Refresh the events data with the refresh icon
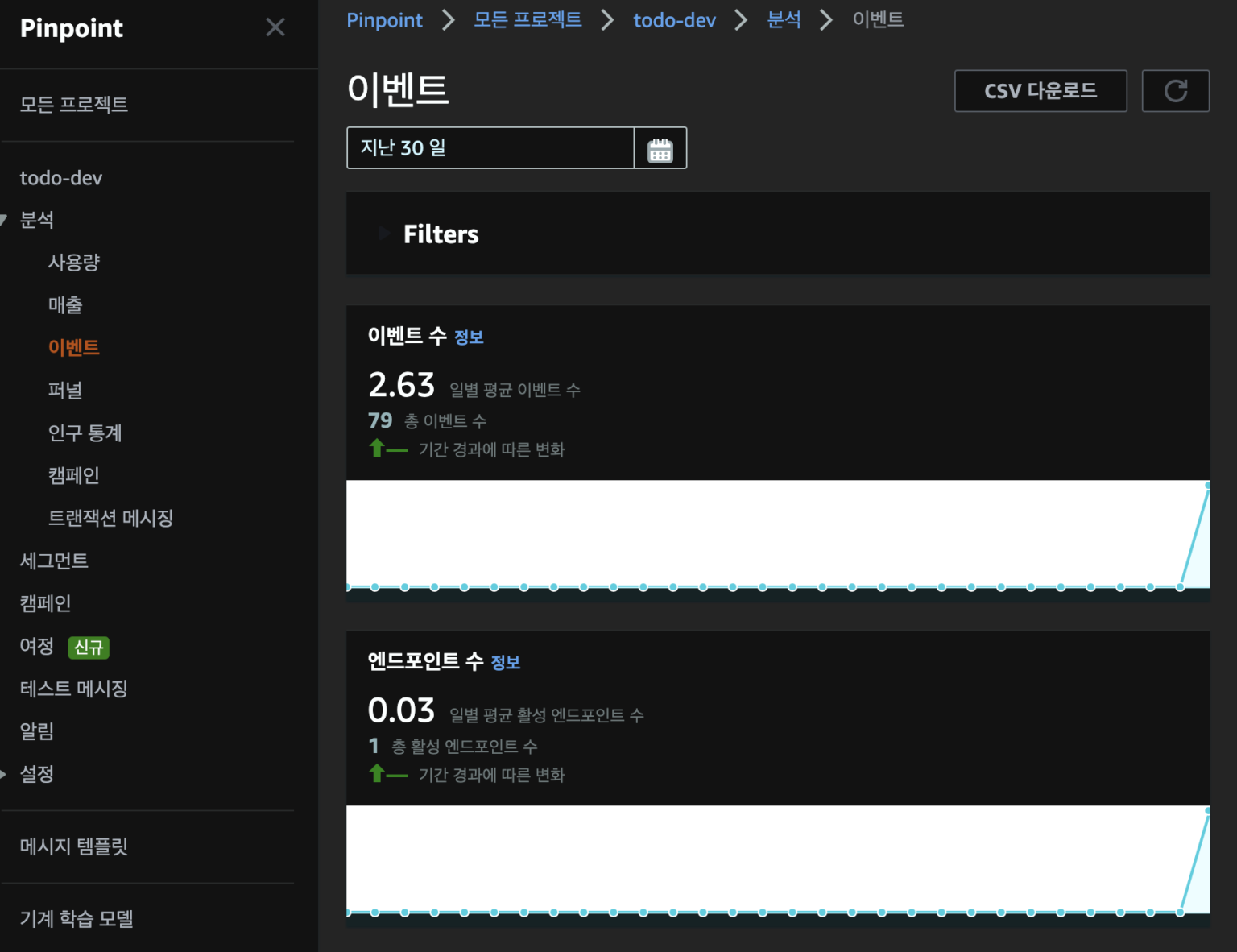1237x952 pixels. [x=1175, y=90]
